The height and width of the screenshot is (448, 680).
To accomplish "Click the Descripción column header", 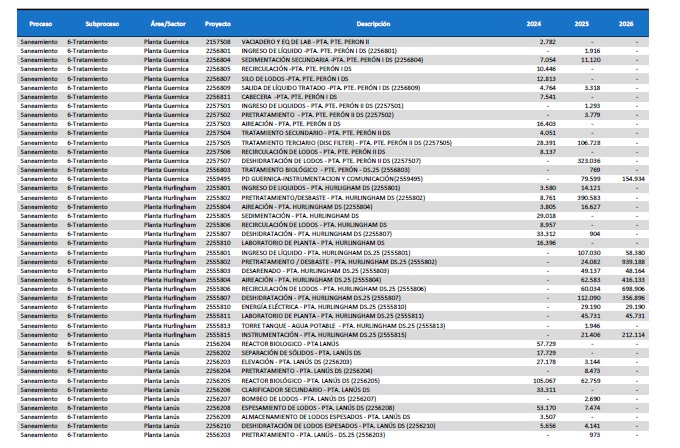I will [x=371, y=22].
